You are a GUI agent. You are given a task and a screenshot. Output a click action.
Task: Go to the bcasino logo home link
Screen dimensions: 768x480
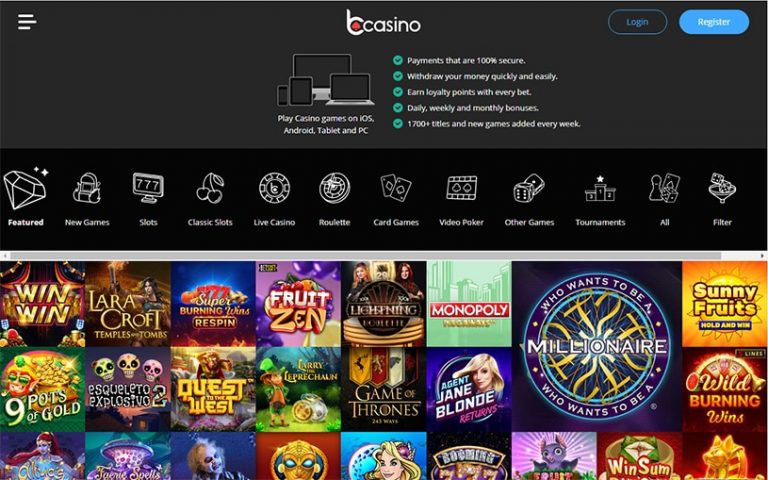[x=384, y=23]
